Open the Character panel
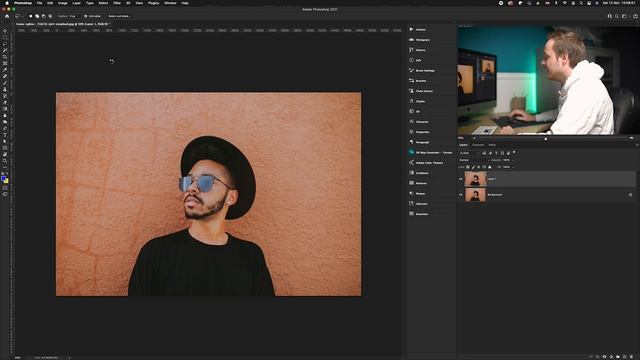 [419, 122]
